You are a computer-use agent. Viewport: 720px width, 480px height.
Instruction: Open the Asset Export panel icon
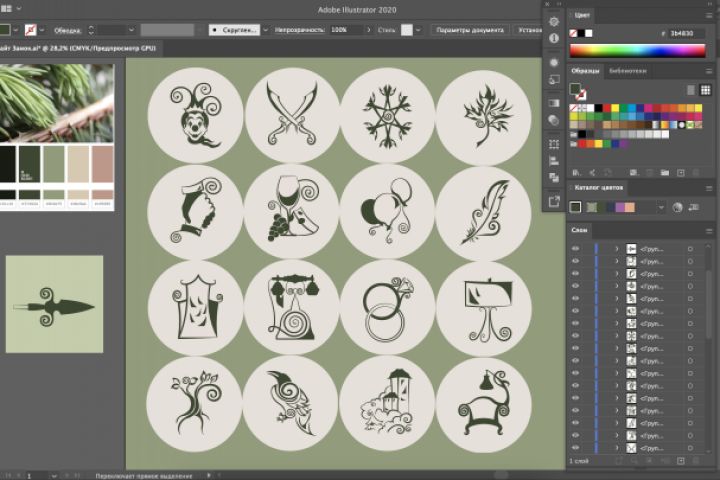554,202
